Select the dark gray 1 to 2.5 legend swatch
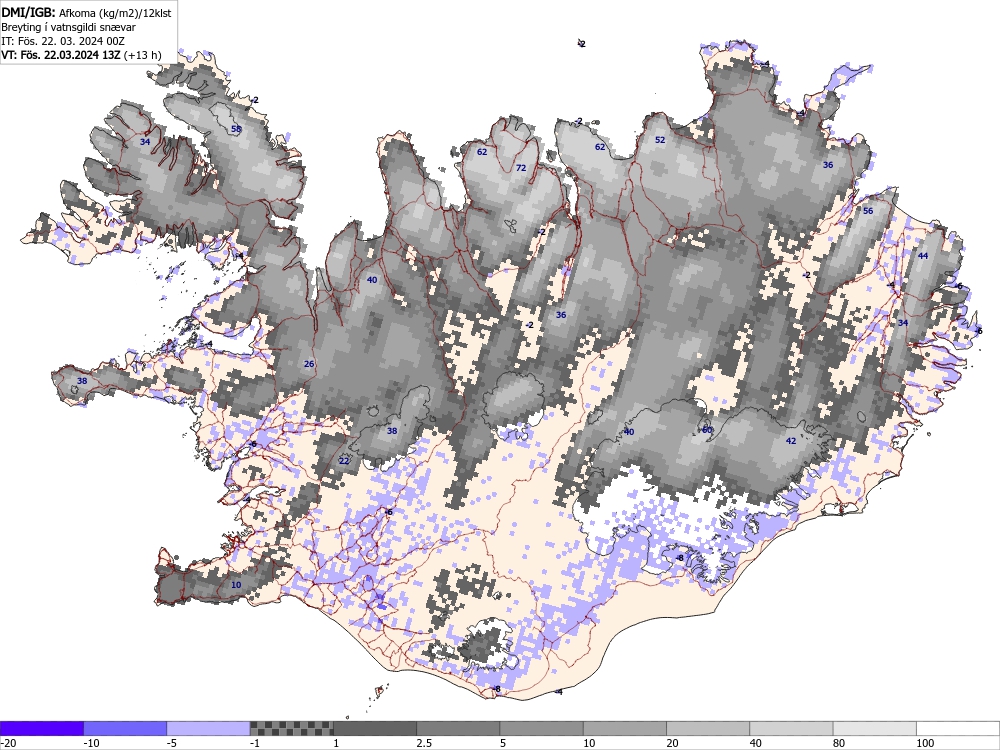Image resolution: width=1000 pixels, height=750 pixels. point(375,728)
